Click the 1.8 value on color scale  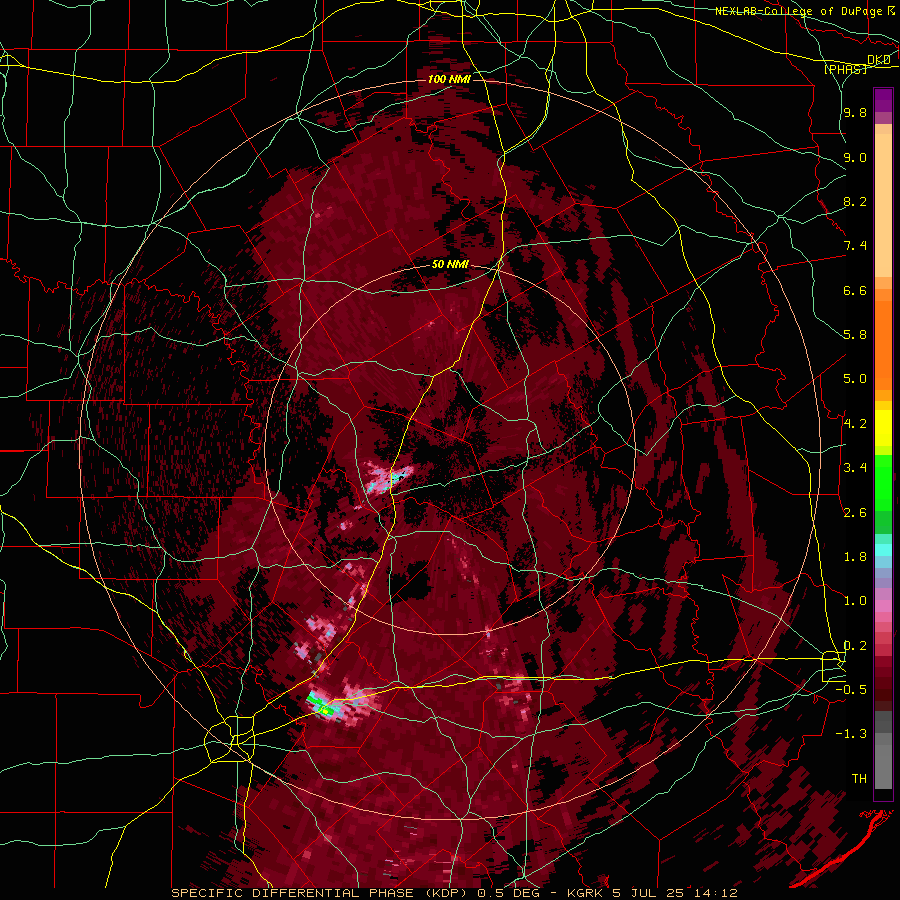(x=855, y=557)
